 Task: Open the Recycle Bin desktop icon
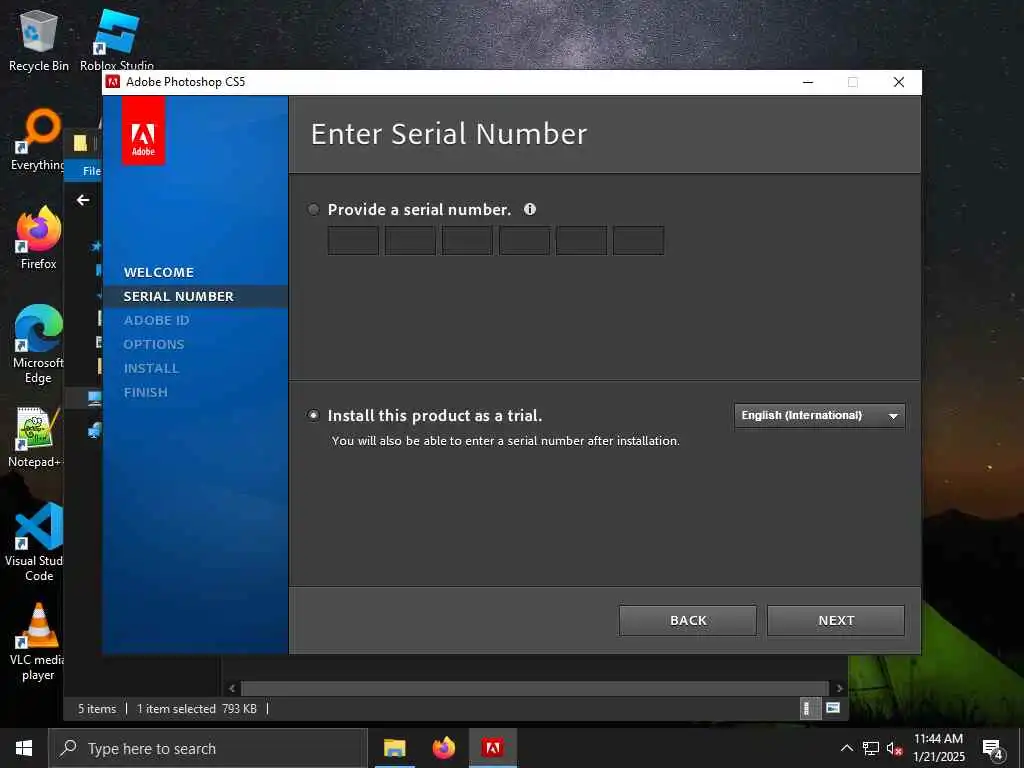tap(39, 39)
